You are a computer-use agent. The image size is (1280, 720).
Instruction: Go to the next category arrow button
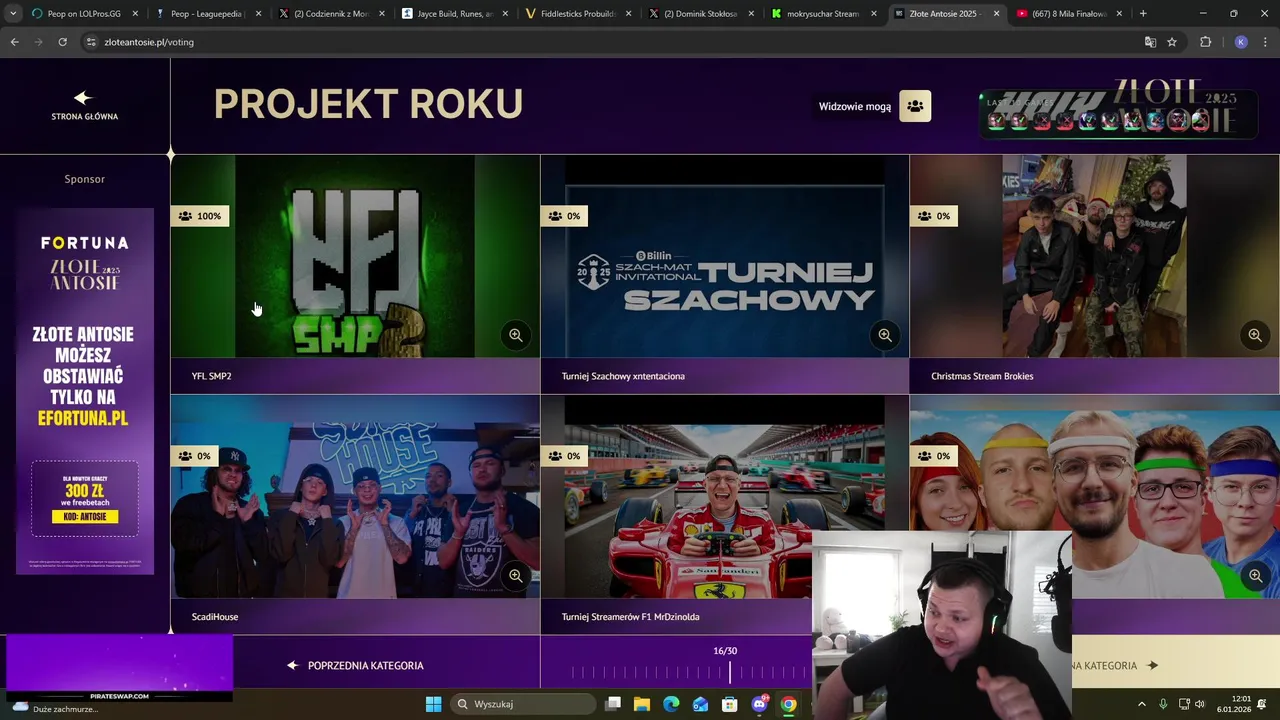point(1152,665)
